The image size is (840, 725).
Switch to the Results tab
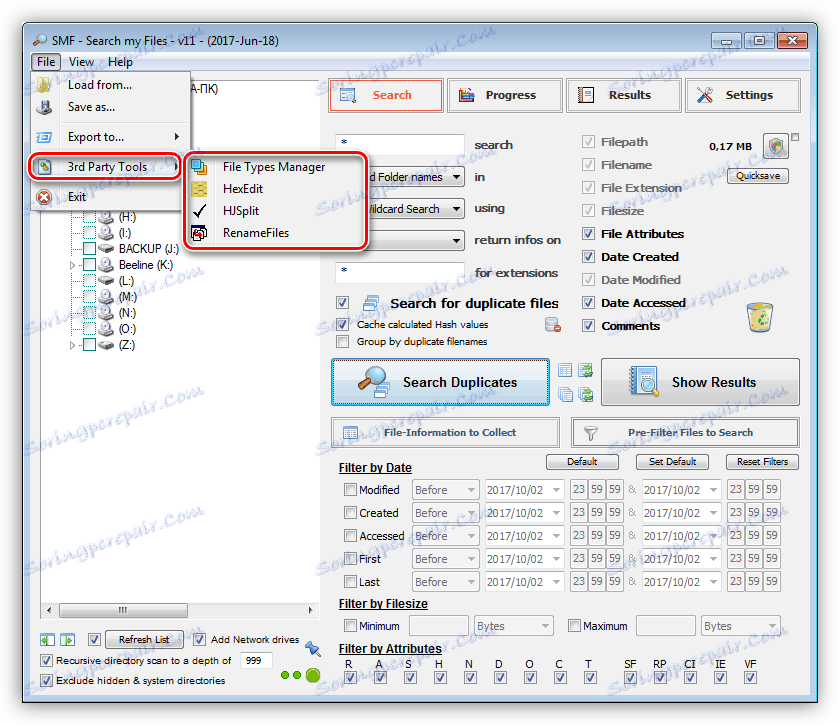(623, 95)
